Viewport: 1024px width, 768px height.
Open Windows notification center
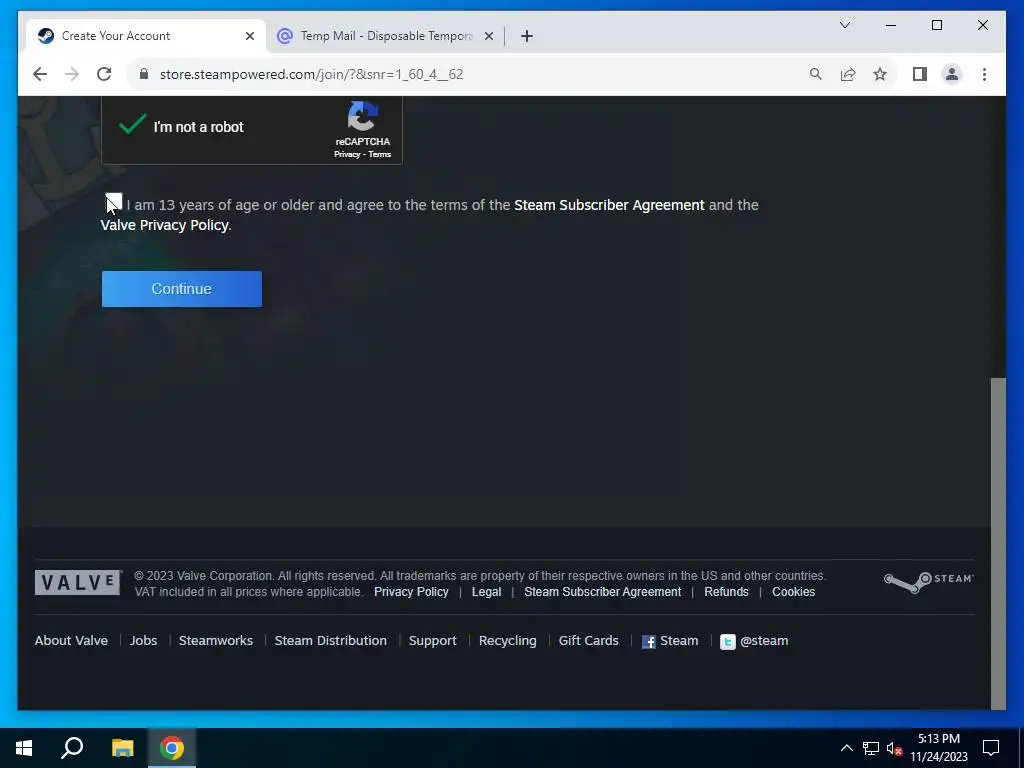tap(991, 748)
